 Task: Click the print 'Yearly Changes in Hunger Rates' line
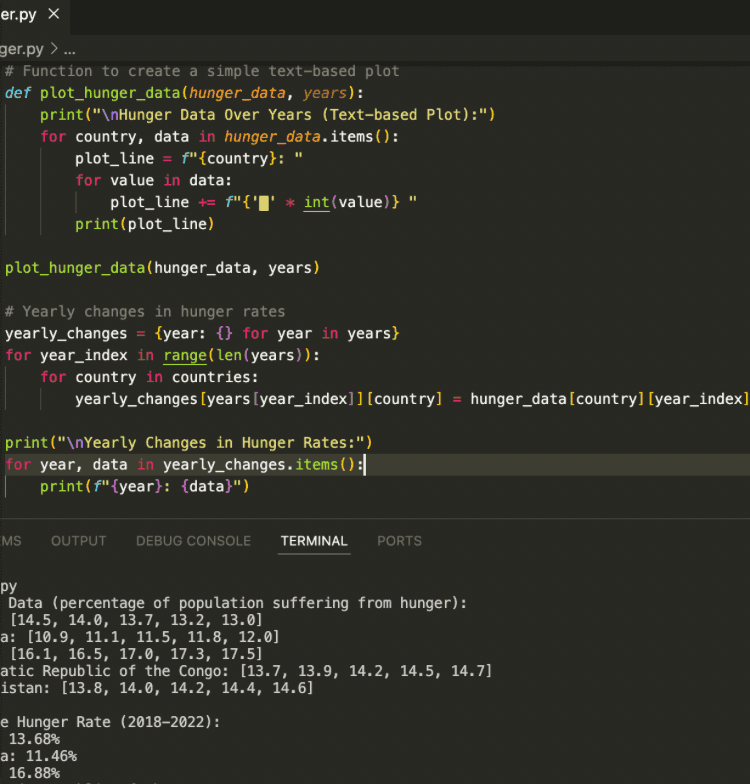coord(188,443)
